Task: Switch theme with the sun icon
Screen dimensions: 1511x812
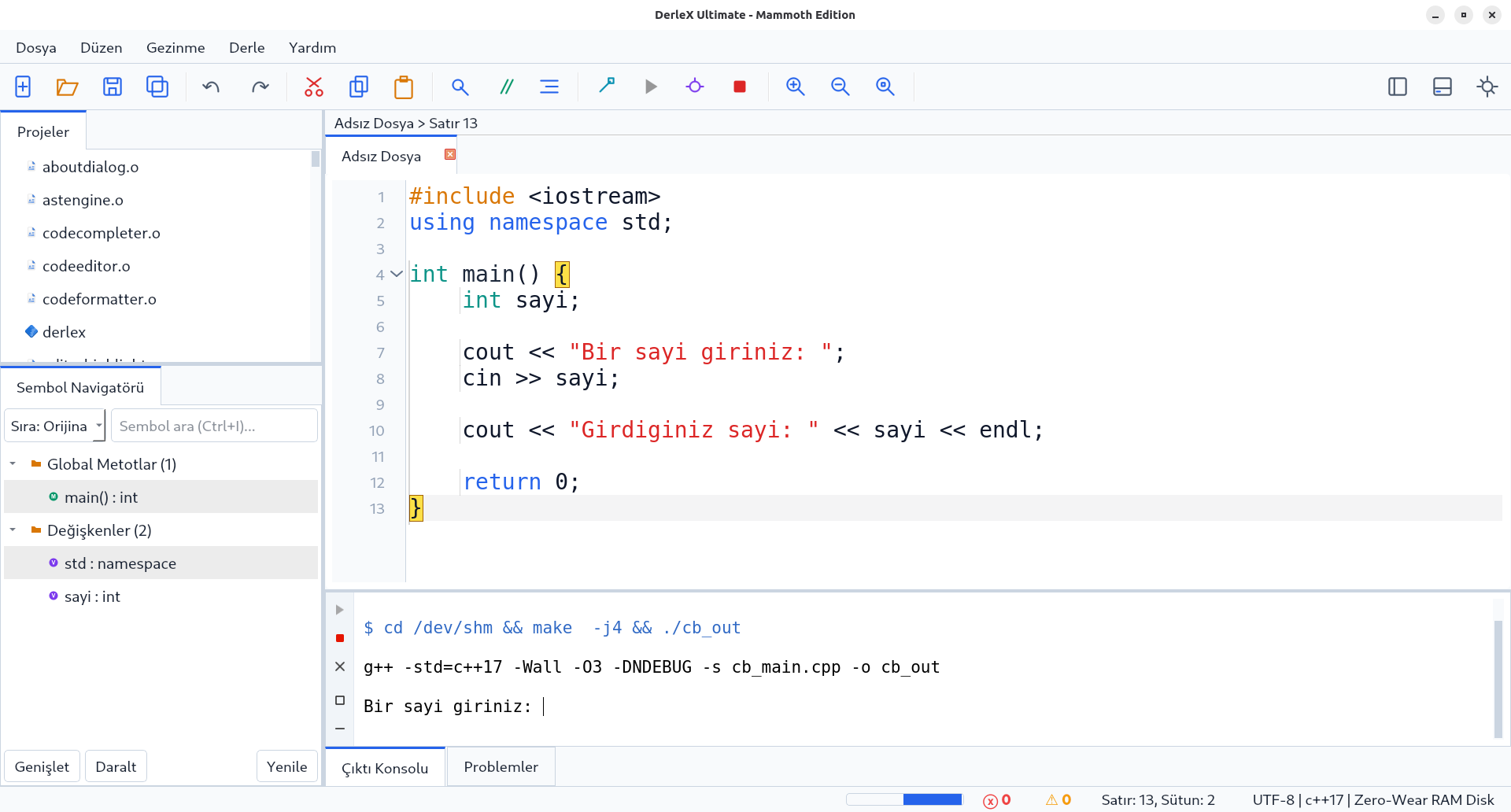Action: [1487, 87]
